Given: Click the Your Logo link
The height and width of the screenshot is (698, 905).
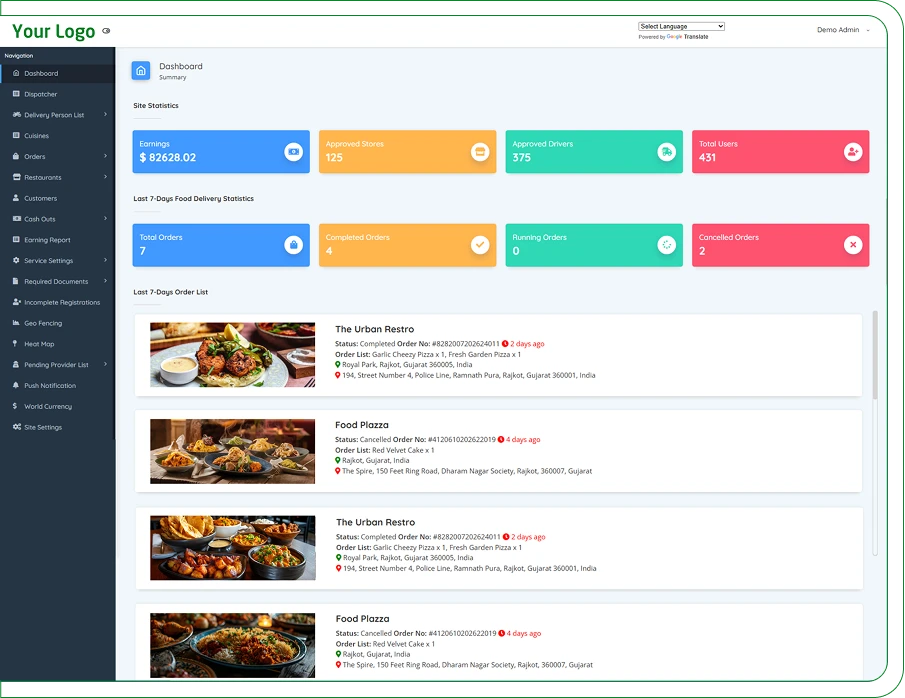Looking at the screenshot, I should click(x=54, y=31).
